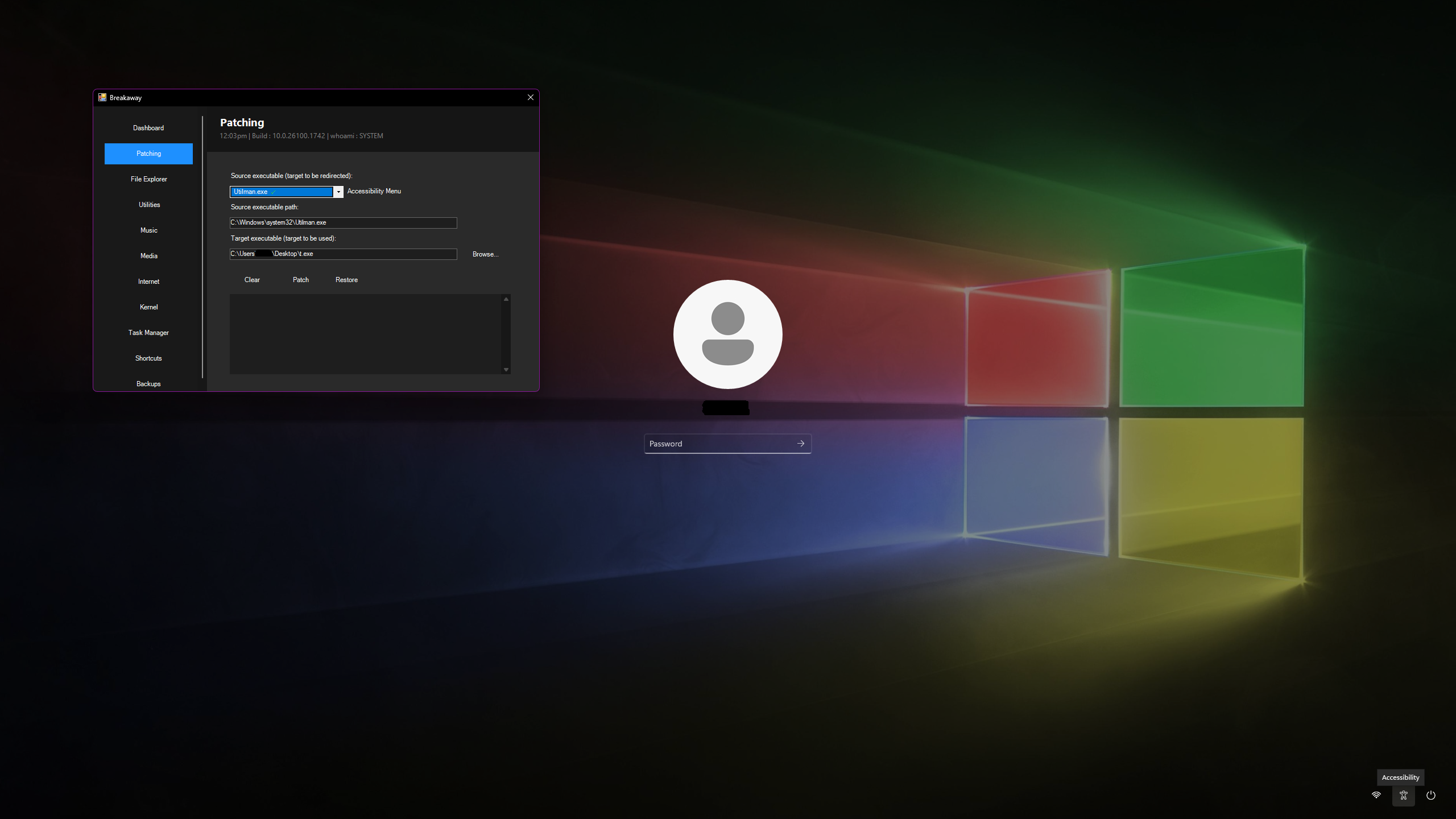Click the 'Target executable (target to be used):' label
The width and height of the screenshot is (1456, 819).
(283, 238)
